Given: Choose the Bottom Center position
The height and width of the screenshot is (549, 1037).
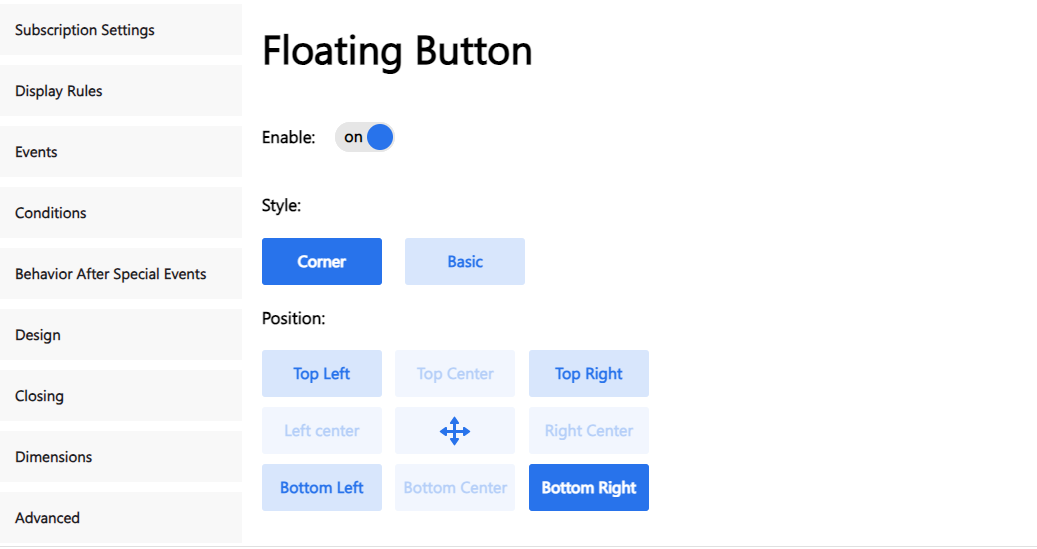Looking at the screenshot, I should coord(454,487).
